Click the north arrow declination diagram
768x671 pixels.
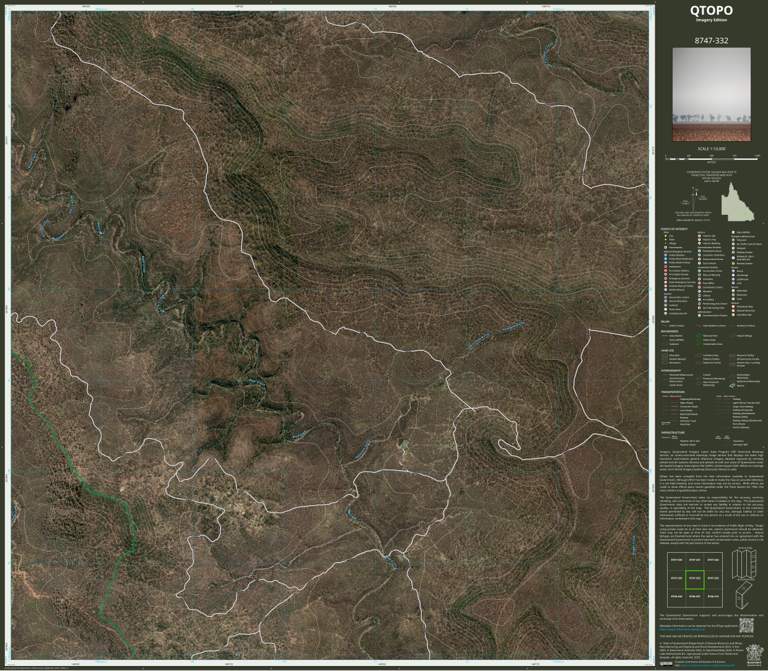pyautogui.click(x=696, y=198)
